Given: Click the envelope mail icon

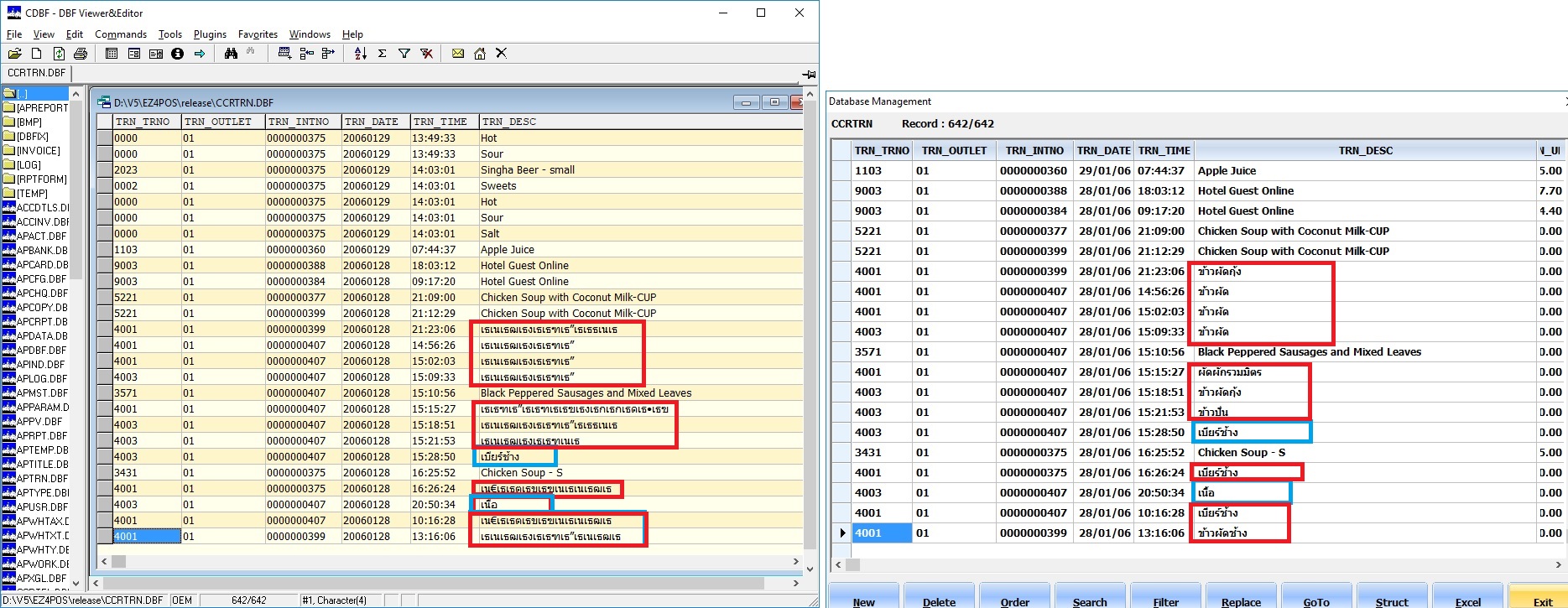Looking at the screenshot, I should coord(458,54).
